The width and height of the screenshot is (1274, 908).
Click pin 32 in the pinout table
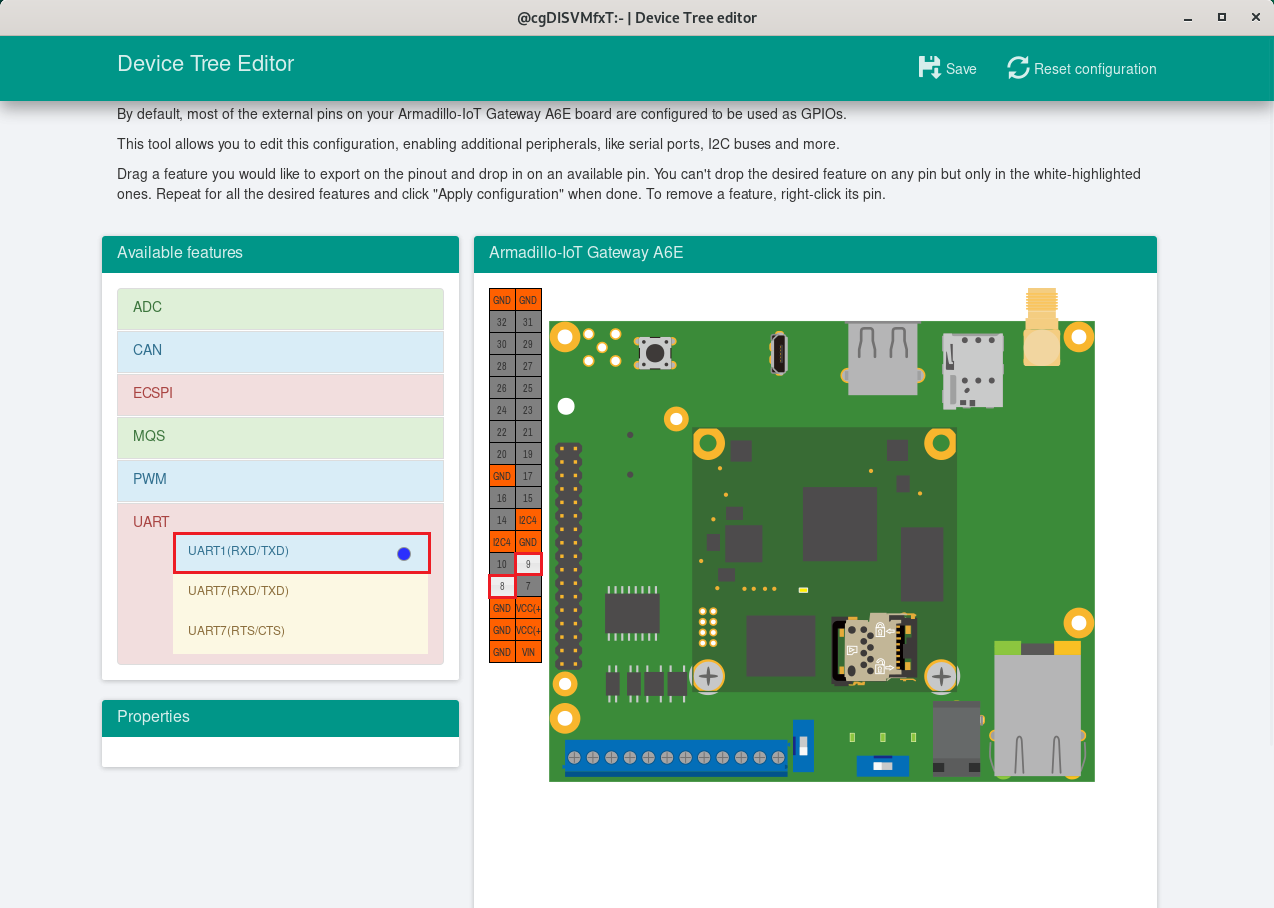502,322
